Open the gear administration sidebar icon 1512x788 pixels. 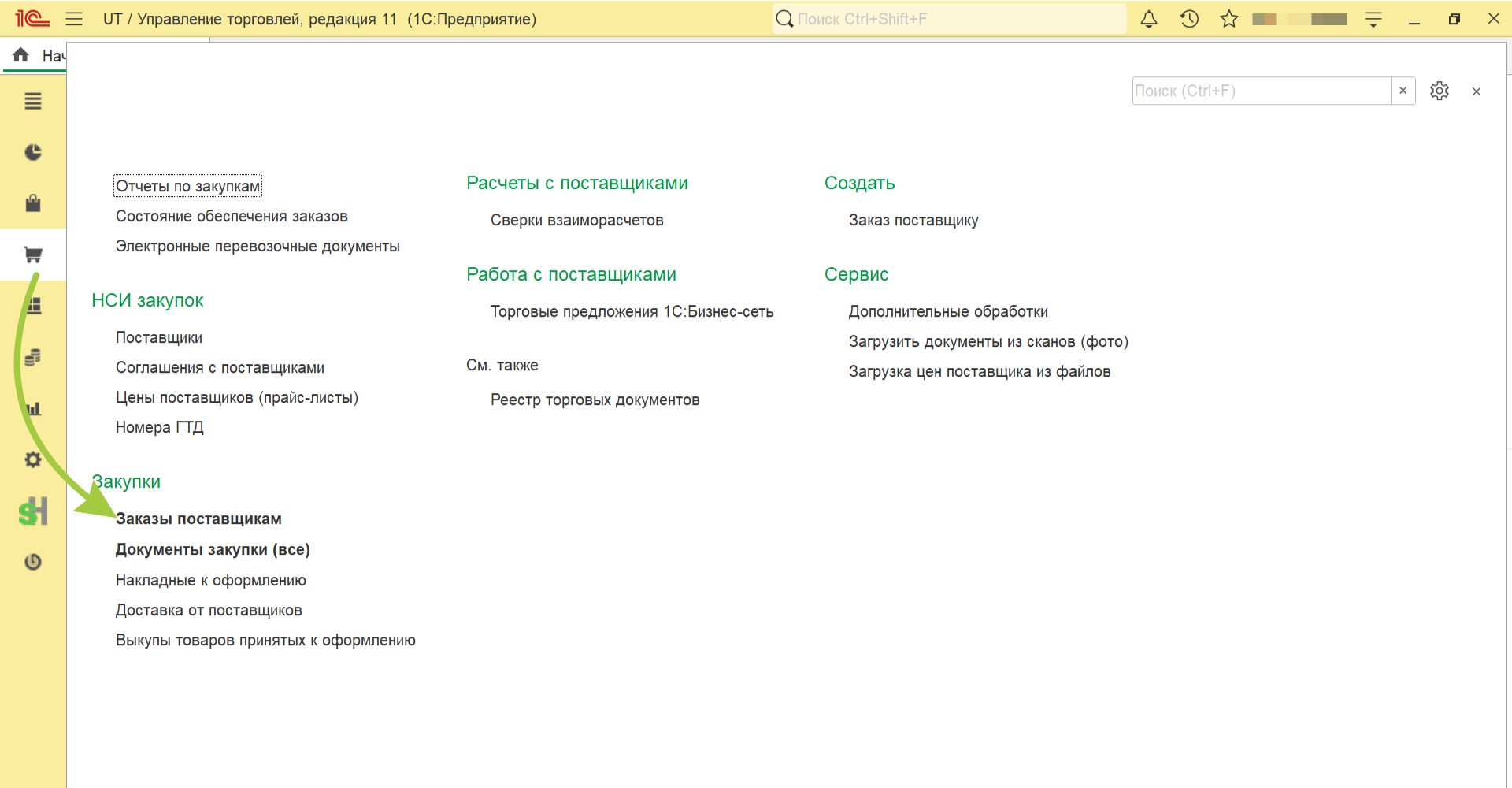click(x=33, y=459)
